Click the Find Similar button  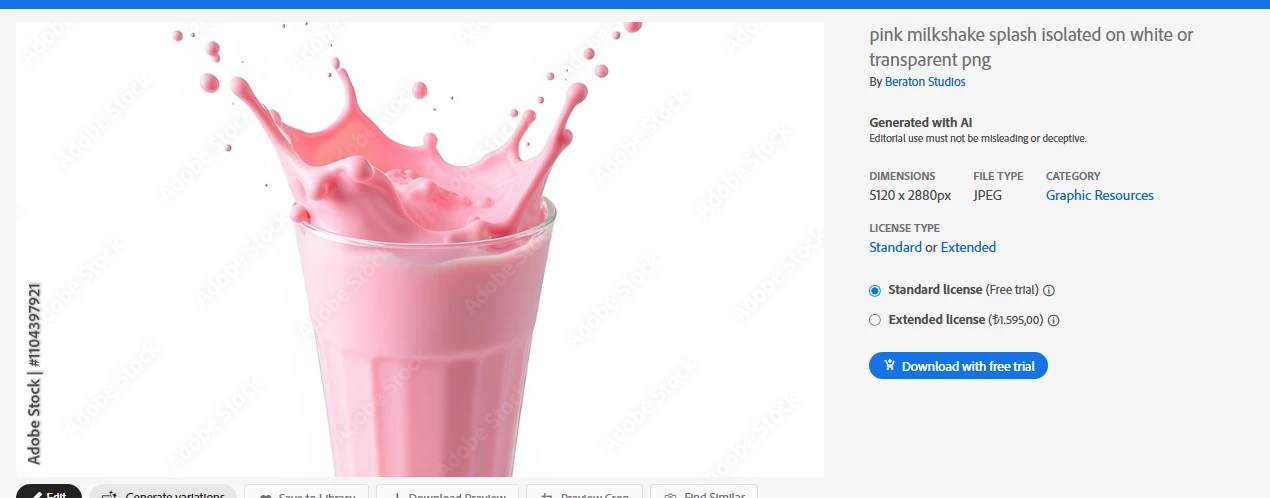(x=704, y=491)
